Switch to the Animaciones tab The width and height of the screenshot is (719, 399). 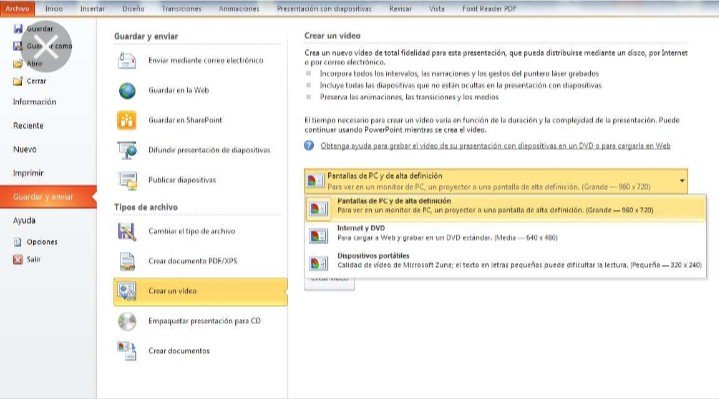point(239,9)
